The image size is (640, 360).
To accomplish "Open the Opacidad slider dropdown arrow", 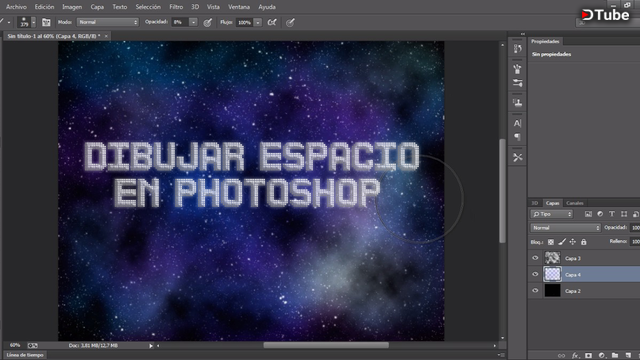I will pos(193,22).
